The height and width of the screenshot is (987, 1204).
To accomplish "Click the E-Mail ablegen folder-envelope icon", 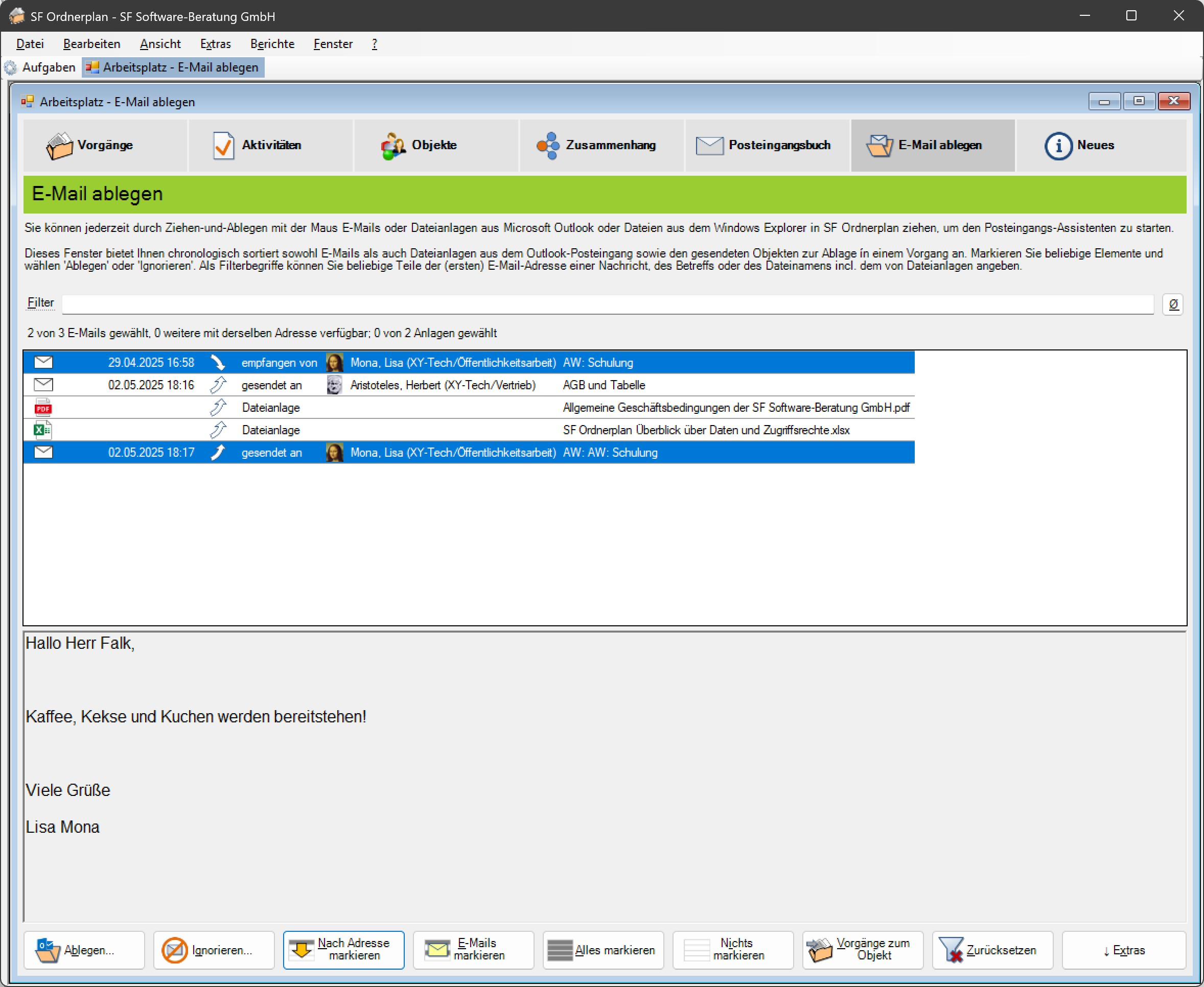I will click(879, 146).
